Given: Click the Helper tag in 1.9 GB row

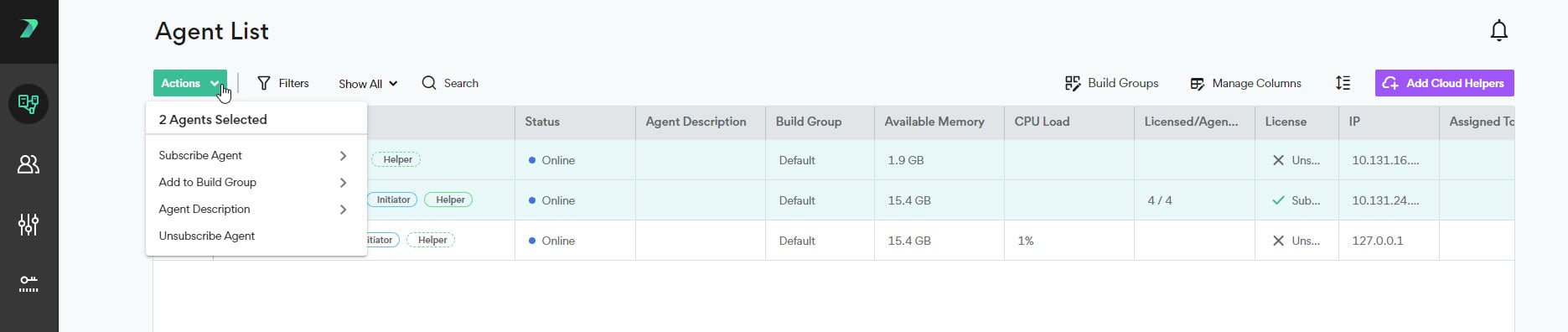Looking at the screenshot, I should click(396, 159).
